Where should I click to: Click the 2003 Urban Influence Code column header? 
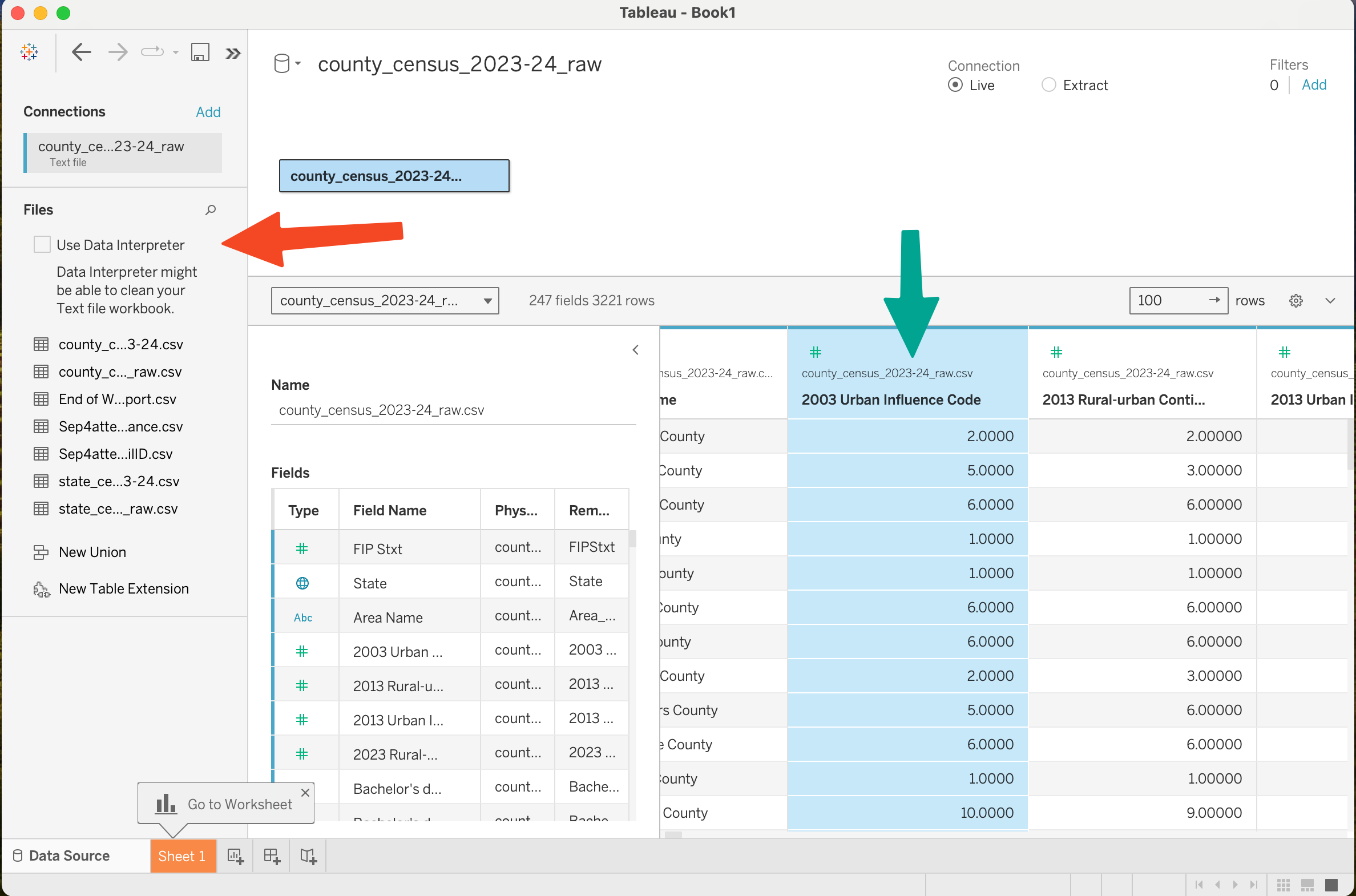tap(907, 373)
